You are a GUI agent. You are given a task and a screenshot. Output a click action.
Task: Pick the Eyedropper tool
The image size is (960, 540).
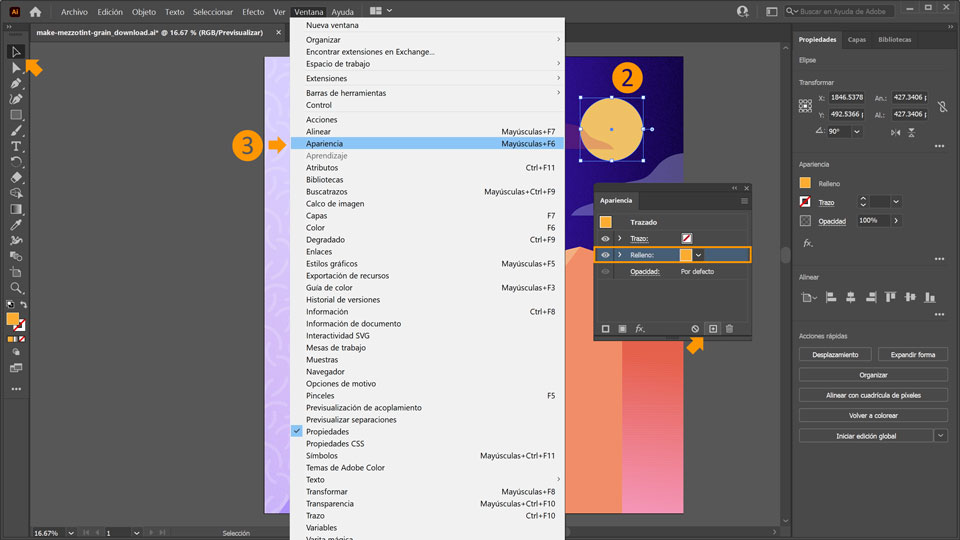click(x=16, y=225)
